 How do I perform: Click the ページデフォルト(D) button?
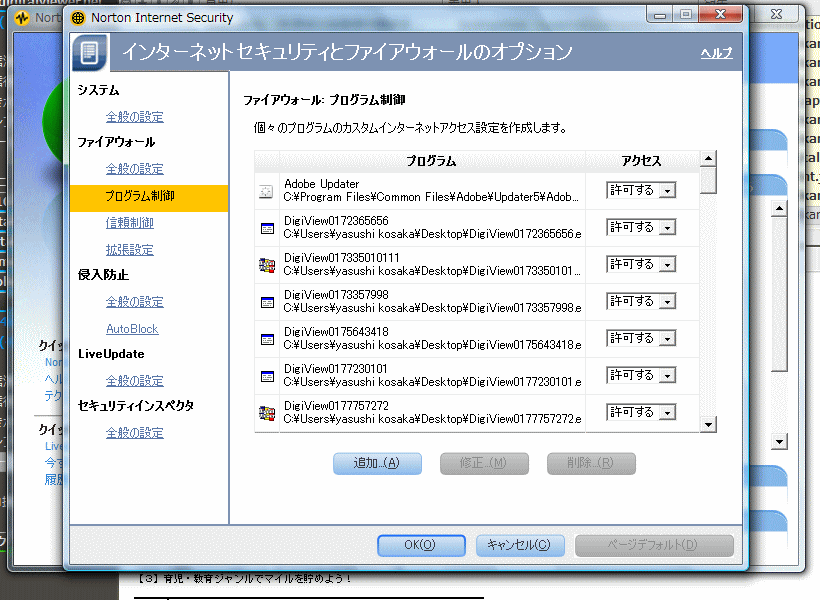point(654,546)
